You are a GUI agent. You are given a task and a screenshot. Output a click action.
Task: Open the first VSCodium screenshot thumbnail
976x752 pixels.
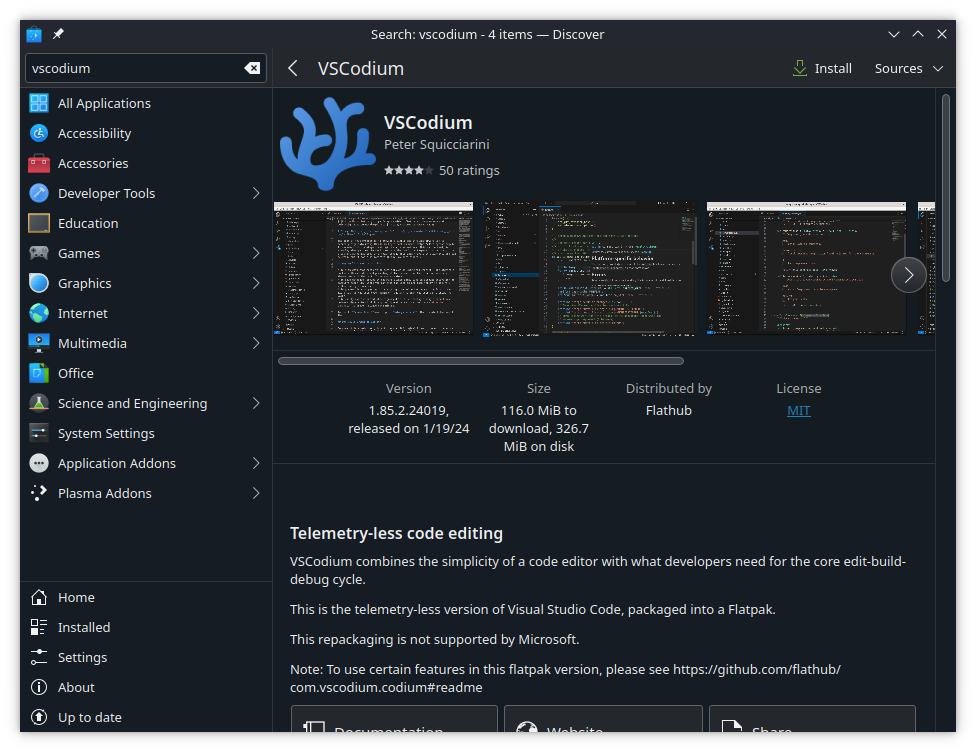click(373, 268)
